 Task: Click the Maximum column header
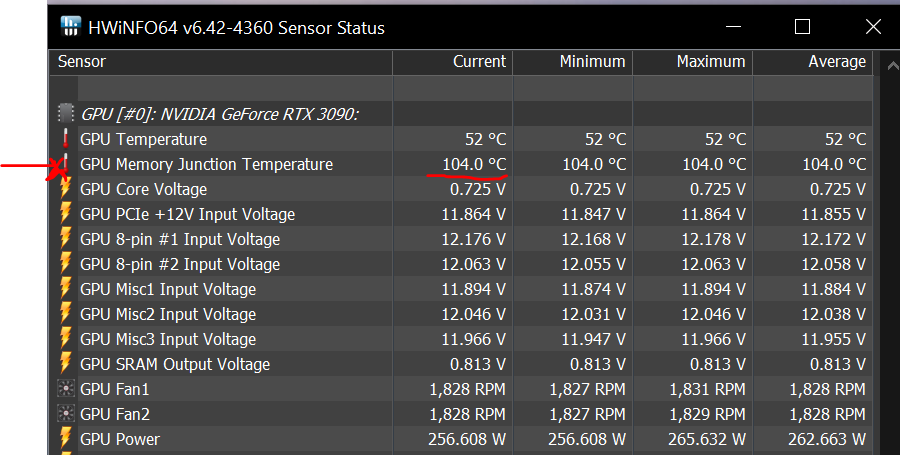pyautogui.click(x=693, y=62)
